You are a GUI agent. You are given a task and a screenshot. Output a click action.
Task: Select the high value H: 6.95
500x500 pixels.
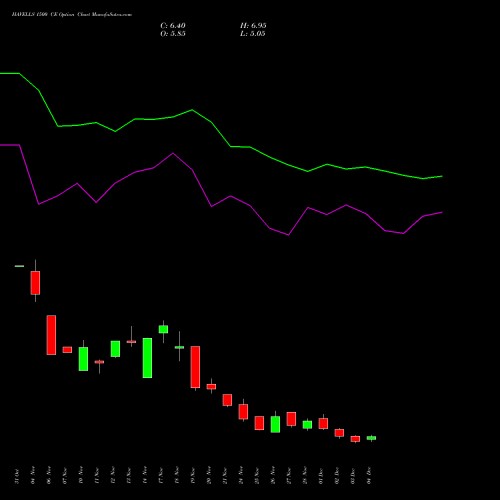coord(253,26)
